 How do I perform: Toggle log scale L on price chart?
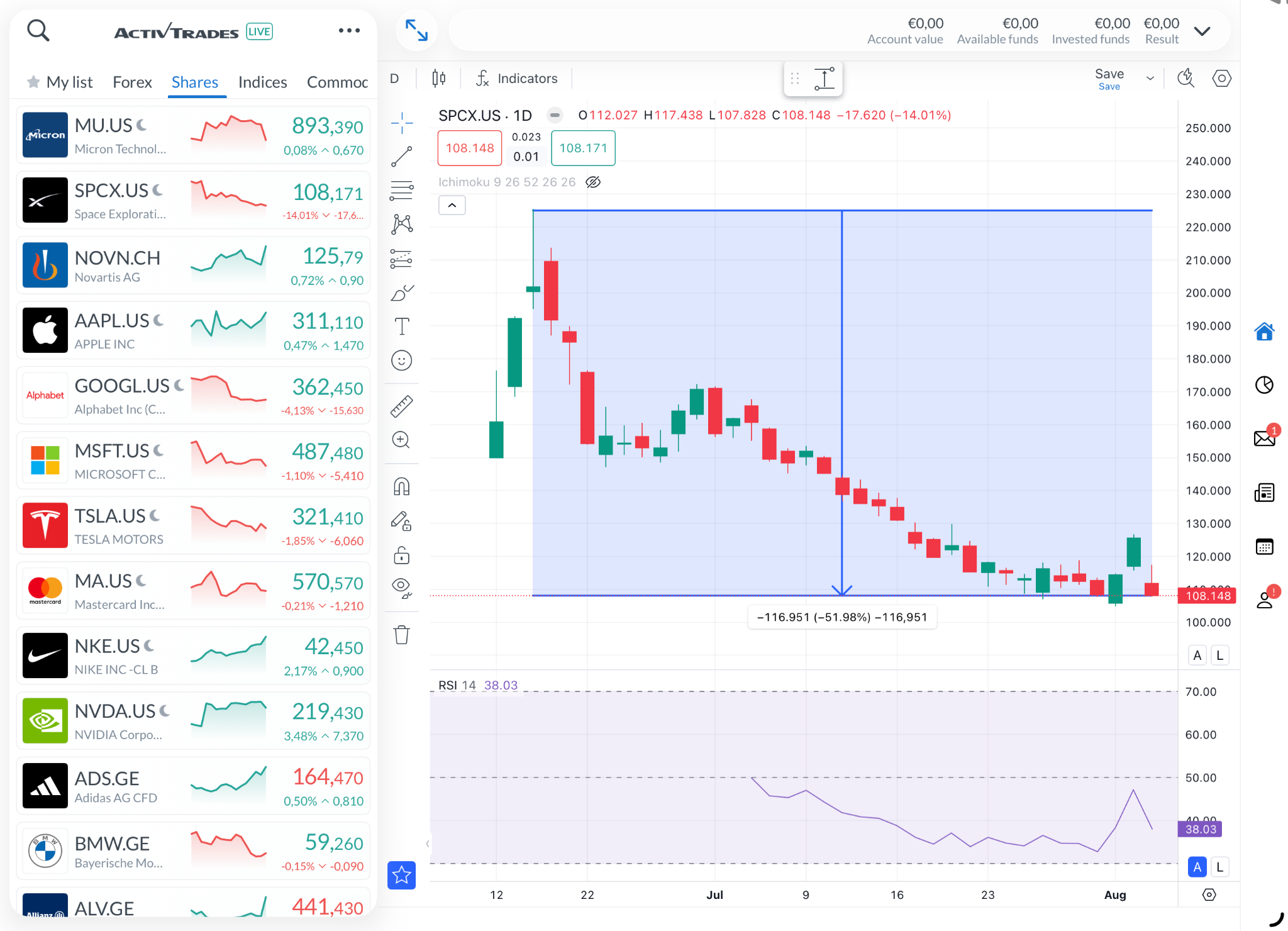[x=1220, y=655]
